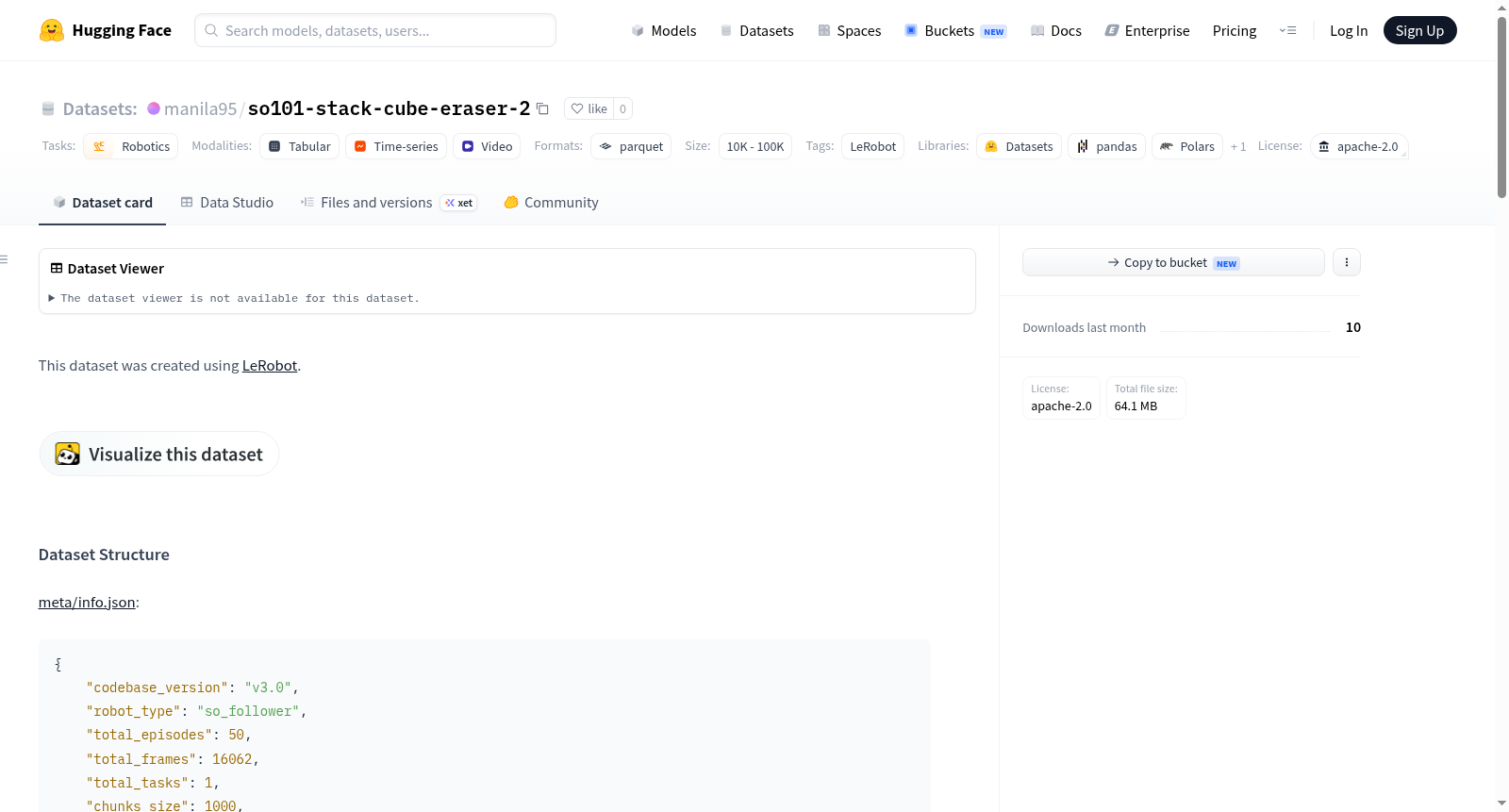Click the manila95 user avatar

(154, 108)
